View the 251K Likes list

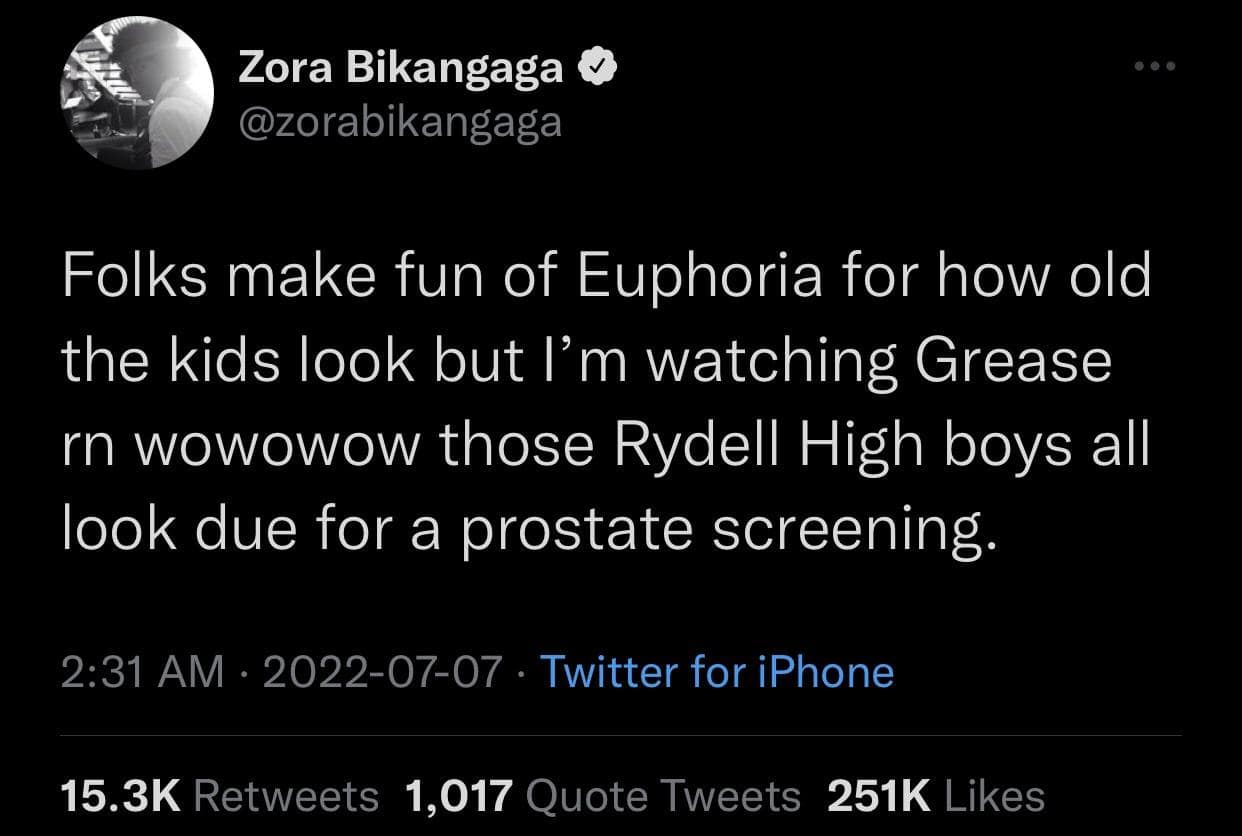click(936, 796)
